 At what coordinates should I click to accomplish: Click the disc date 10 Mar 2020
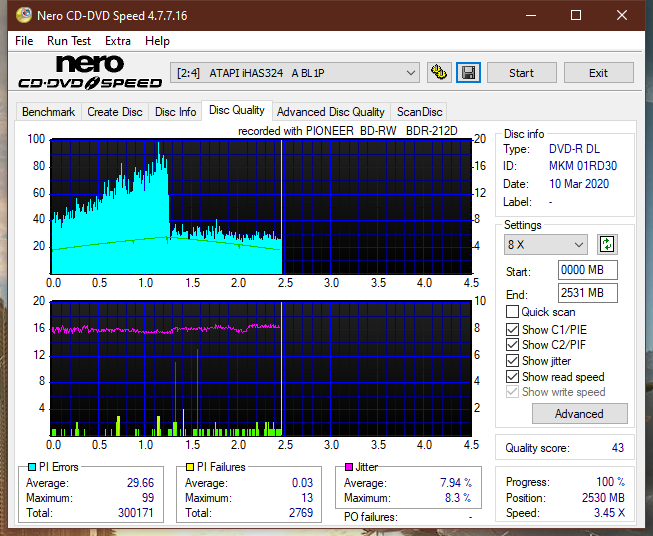pyautogui.click(x=579, y=184)
